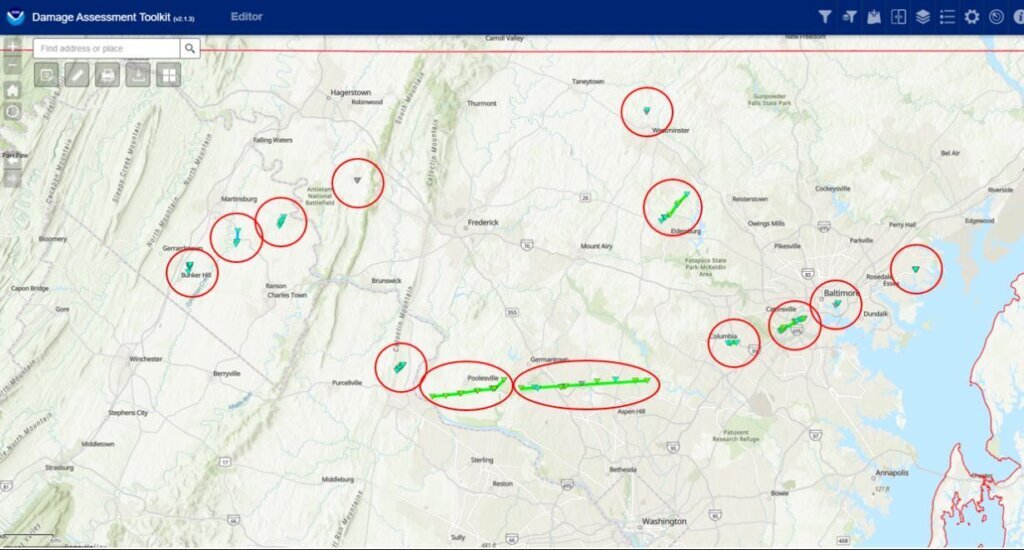Open the download/export tool button

138,75
